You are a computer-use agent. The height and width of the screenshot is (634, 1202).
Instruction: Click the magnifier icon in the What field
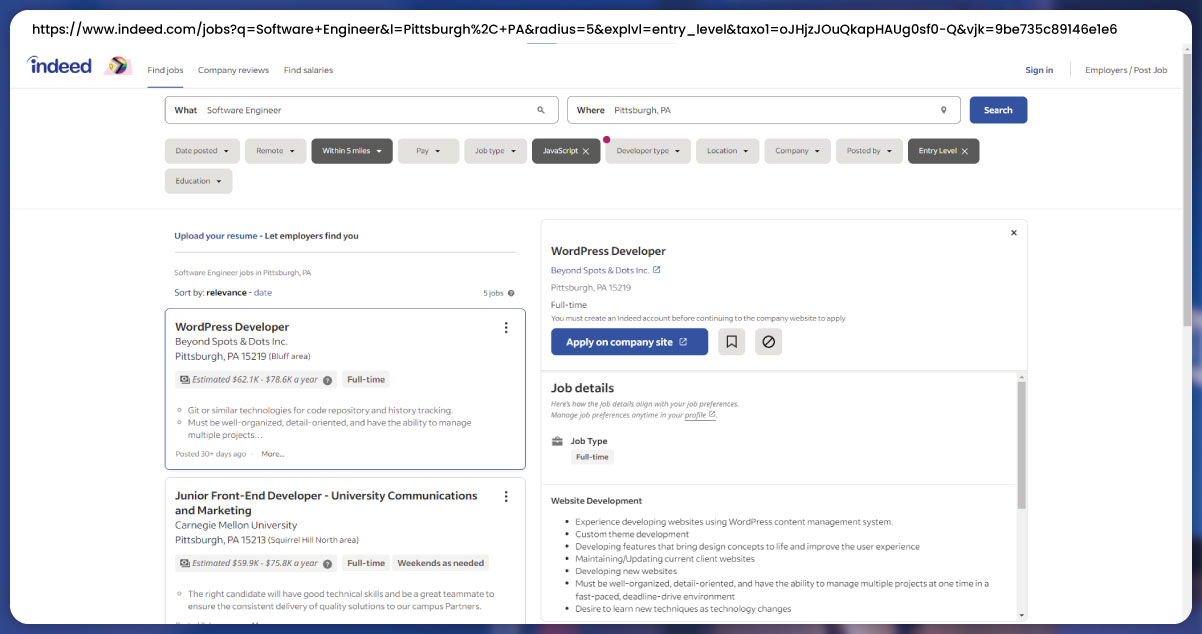click(541, 110)
